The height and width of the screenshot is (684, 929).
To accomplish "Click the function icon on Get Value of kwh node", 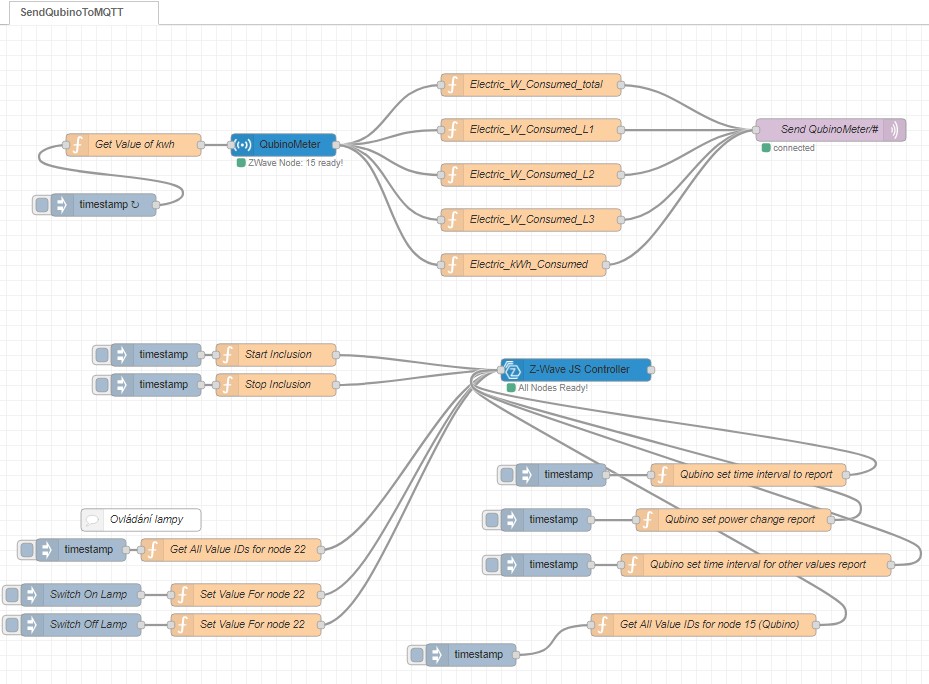I will coord(77,145).
